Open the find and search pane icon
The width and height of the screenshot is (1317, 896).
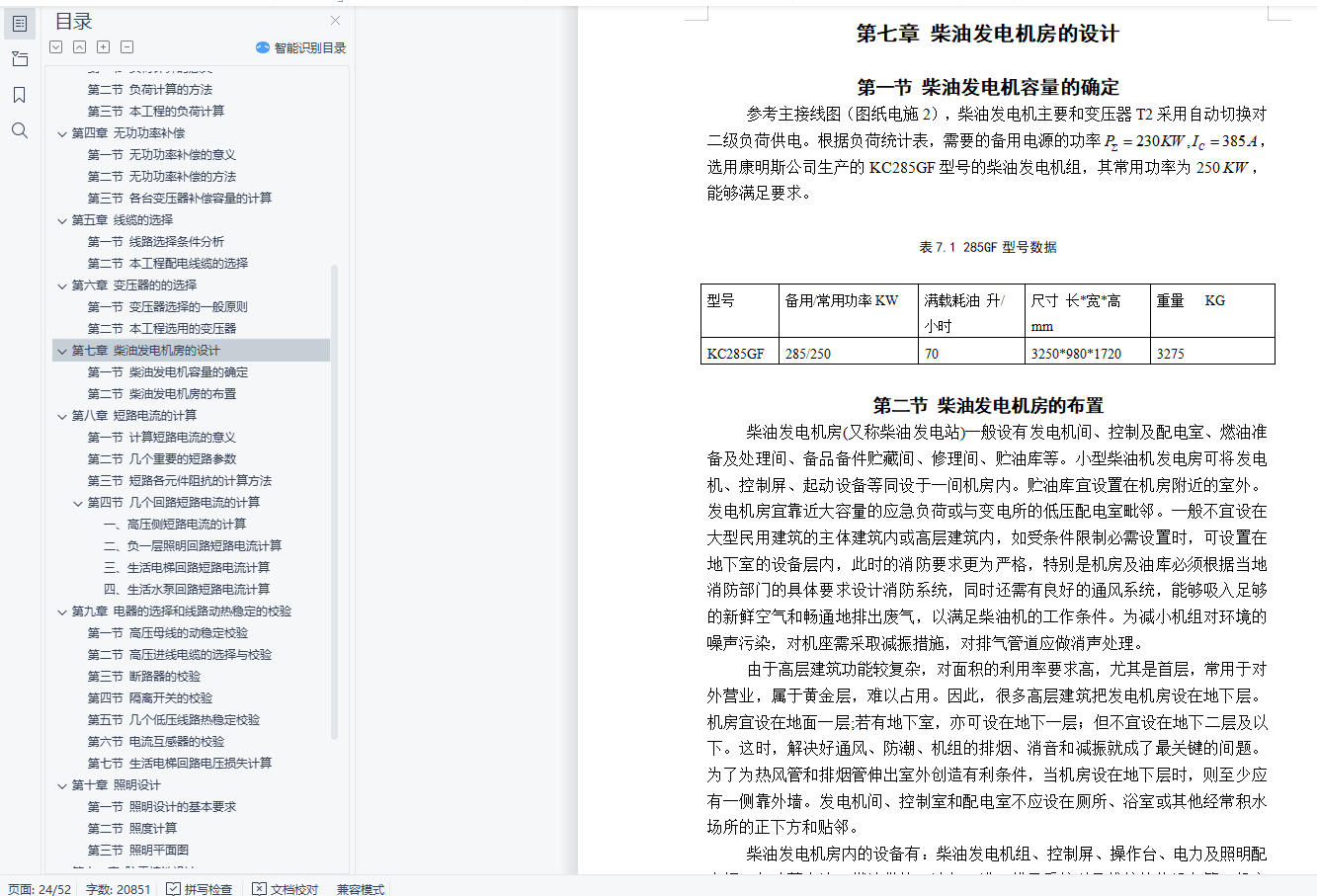coord(20,130)
